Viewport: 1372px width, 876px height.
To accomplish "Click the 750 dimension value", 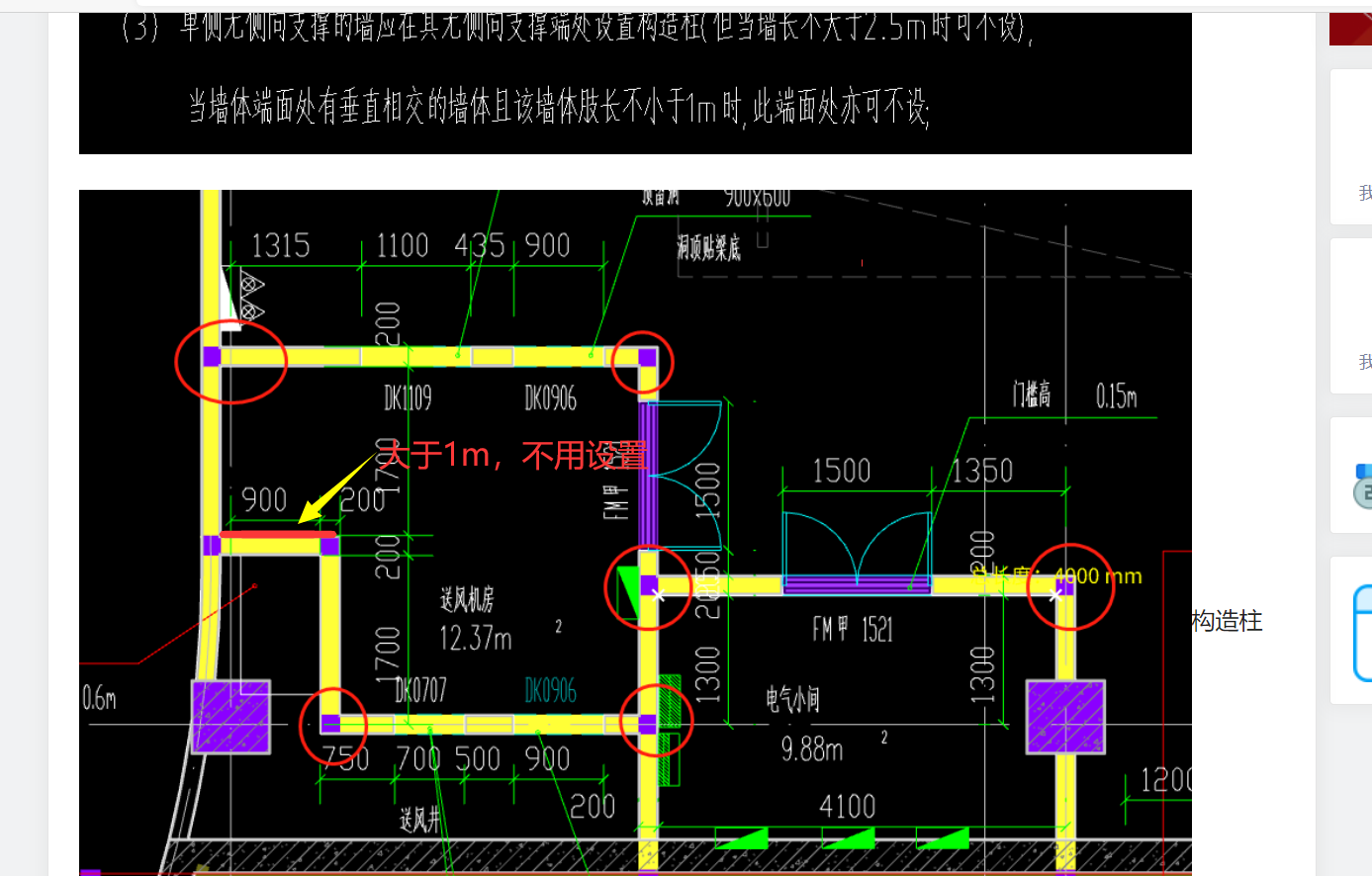I will [345, 759].
